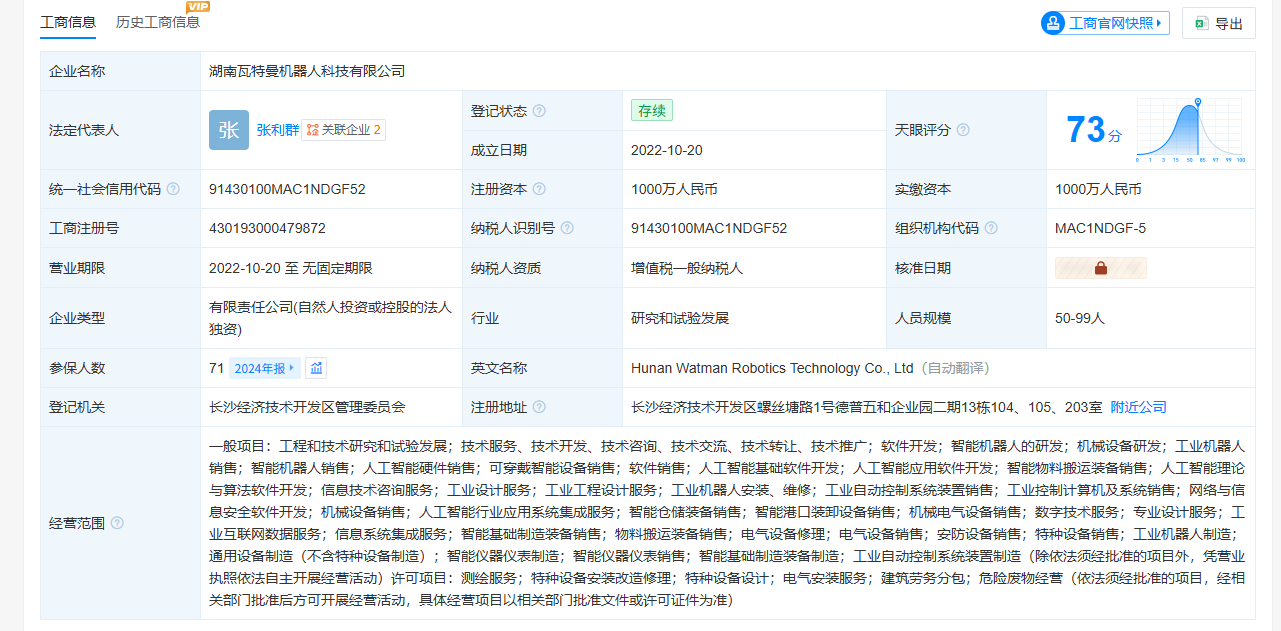
Task: Click the registration number 430193000479872
Action: coord(267,228)
